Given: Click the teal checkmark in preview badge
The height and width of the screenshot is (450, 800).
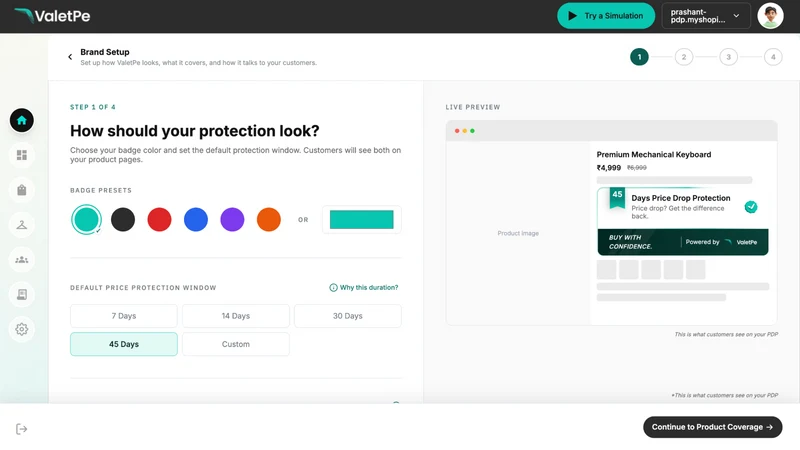Looking at the screenshot, I should [751, 207].
